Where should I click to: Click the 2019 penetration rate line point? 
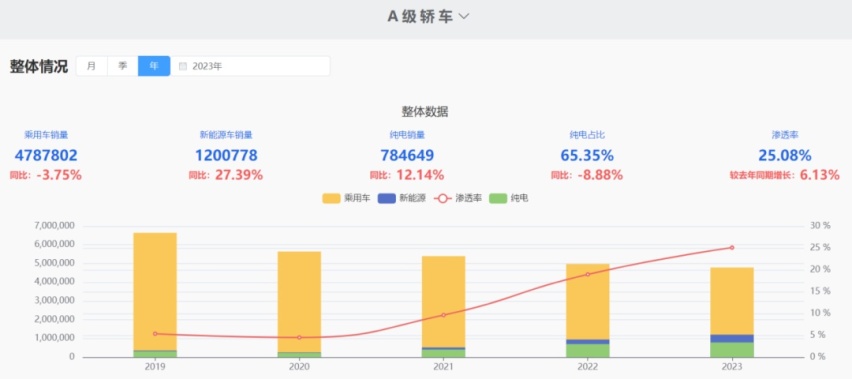pyautogui.click(x=155, y=333)
